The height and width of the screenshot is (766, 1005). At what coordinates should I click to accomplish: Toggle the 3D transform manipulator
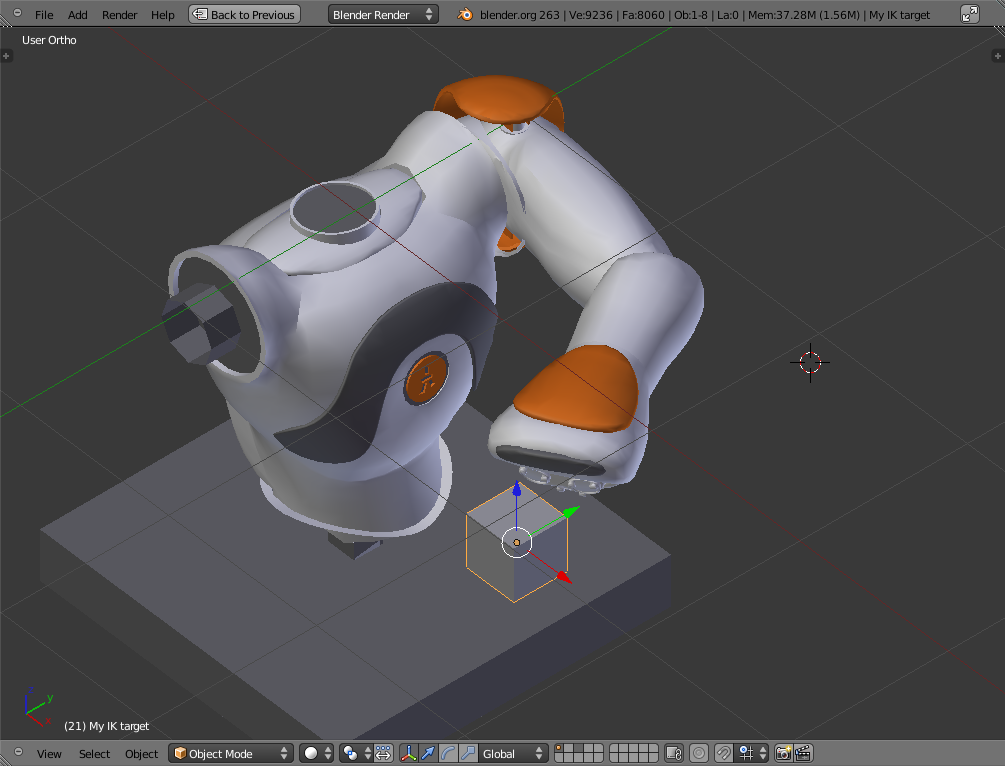[408, 753]
